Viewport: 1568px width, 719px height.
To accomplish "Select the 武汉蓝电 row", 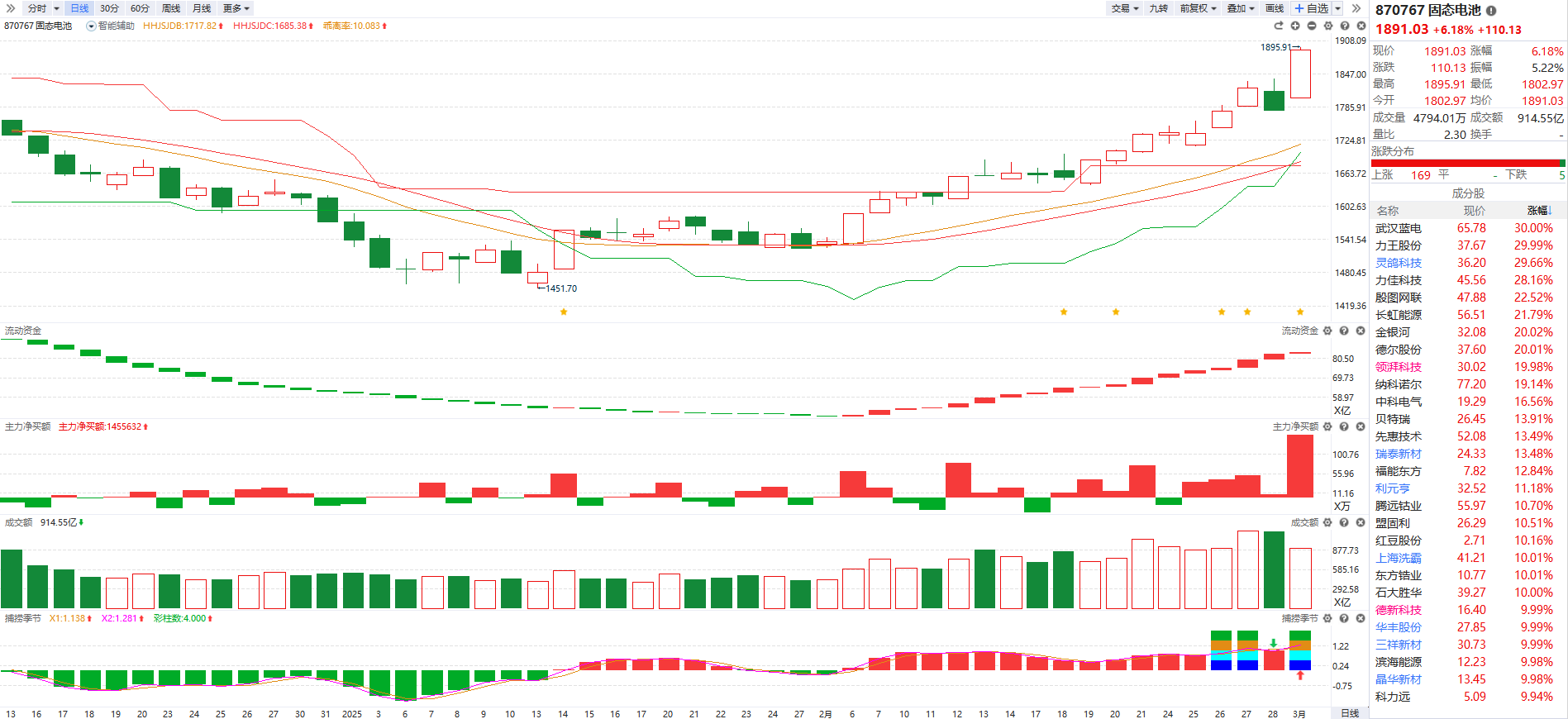I will click(1468, 228).
